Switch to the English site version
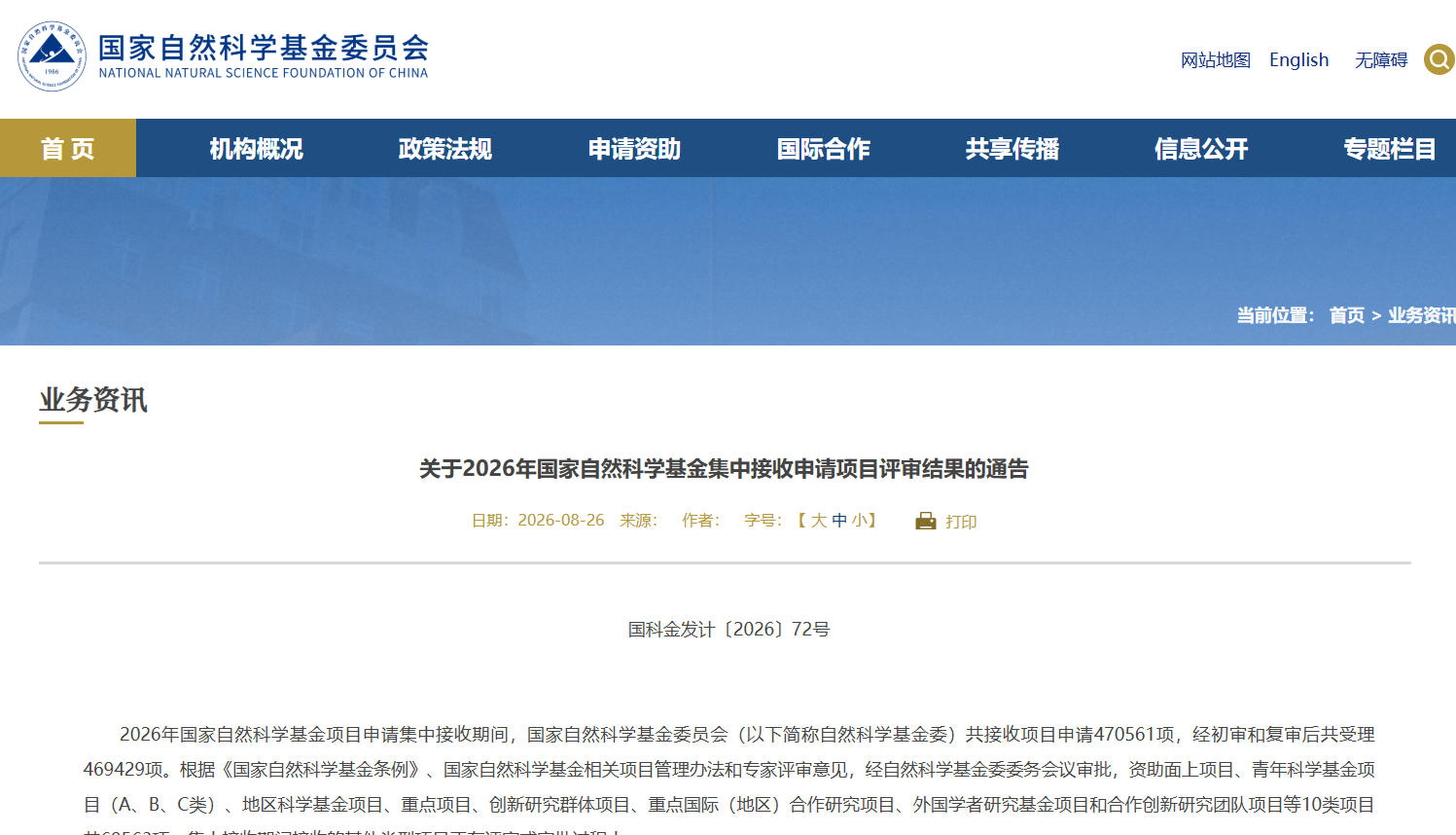Screen dimensions: 1456x835 point(1299,60)
